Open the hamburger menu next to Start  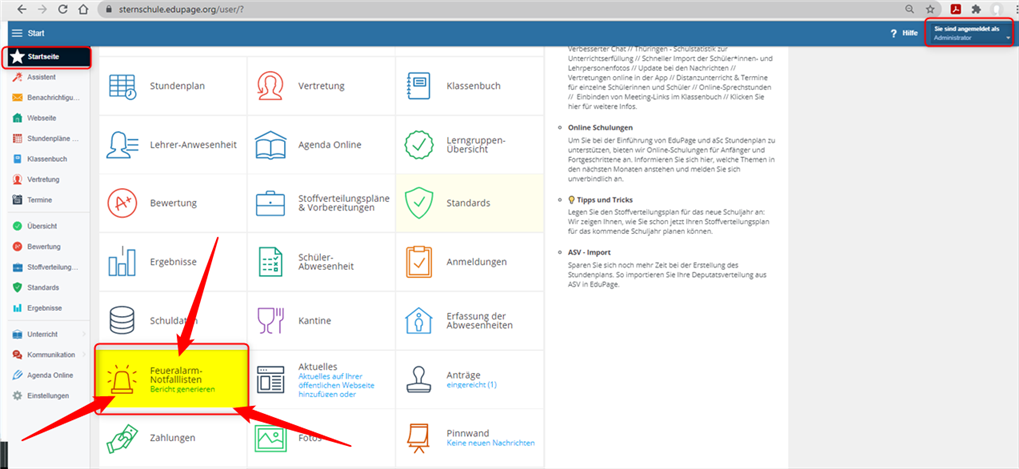tap(17, 33)
